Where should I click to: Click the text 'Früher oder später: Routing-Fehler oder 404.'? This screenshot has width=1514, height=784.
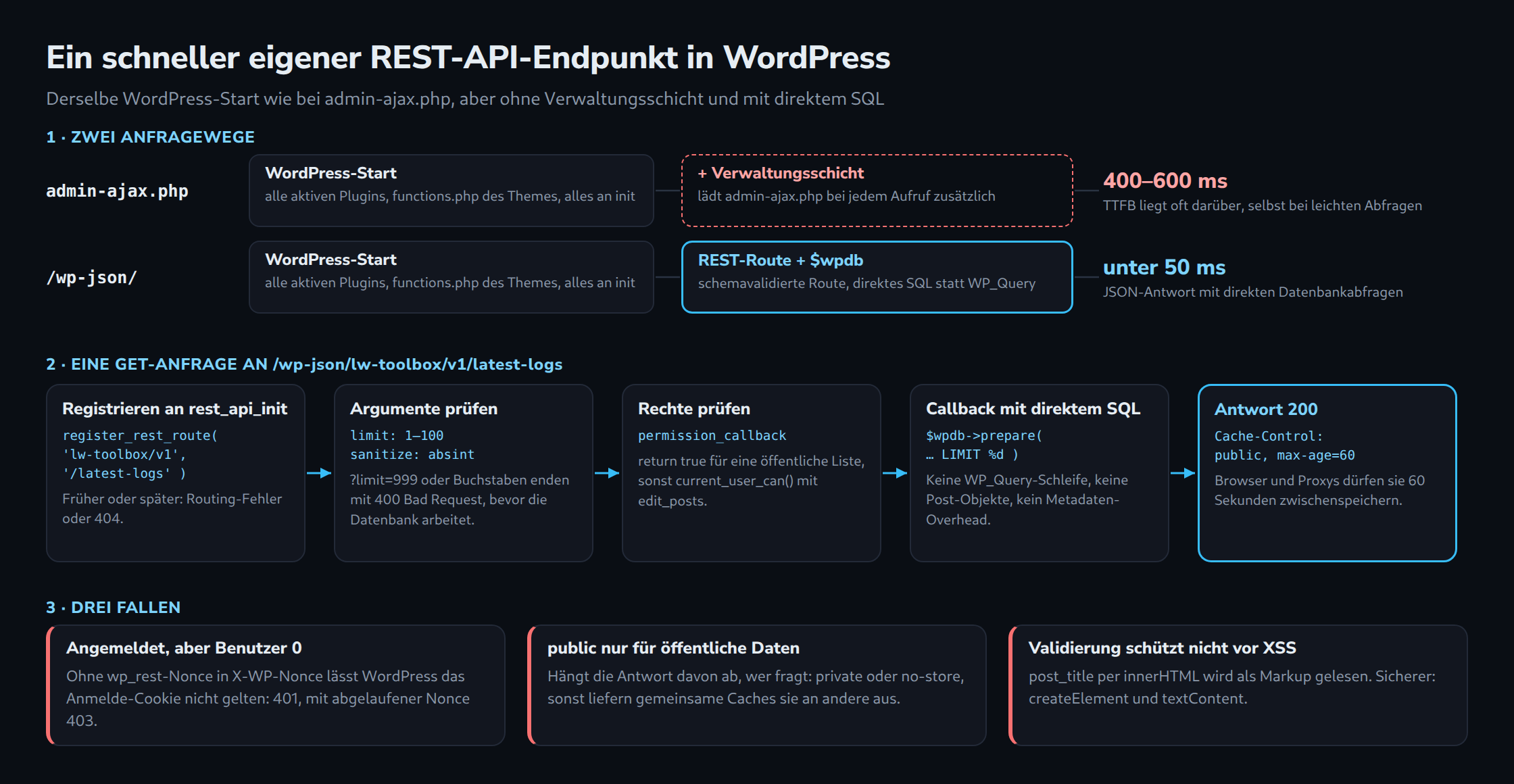pyautogui.click(x=172, y=509)
